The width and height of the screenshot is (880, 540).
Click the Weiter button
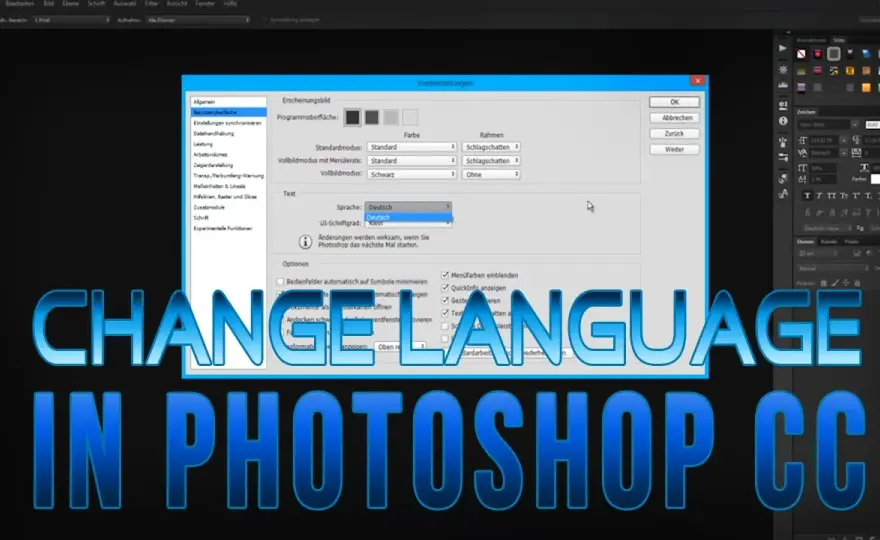(674, 149)
